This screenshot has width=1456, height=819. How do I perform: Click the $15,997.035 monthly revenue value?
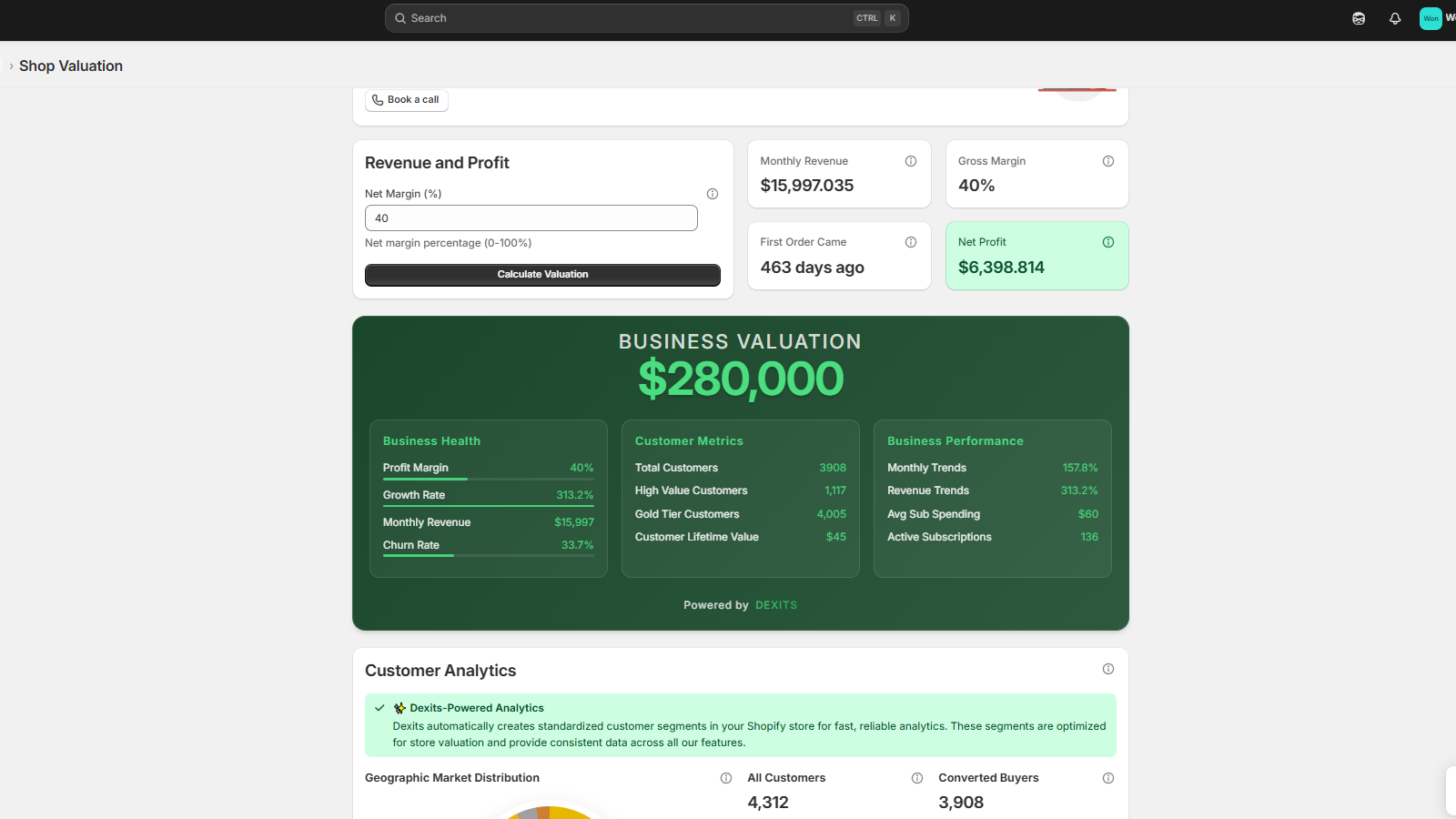(807, 186)
